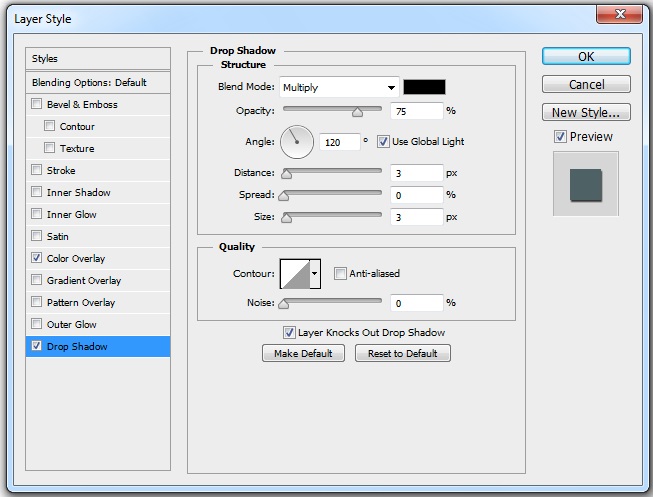Image resolution: width=653 pixels, height=497 pixels.
Task: Select Blending Options: Default
Action: [x=98, y=82]
